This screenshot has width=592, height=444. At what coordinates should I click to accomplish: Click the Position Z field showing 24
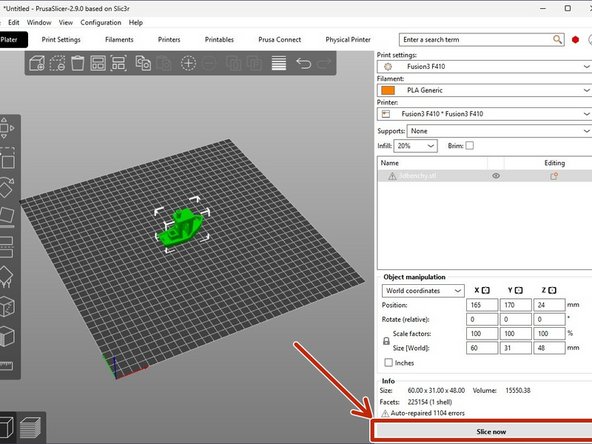pyautogui.click(x=549, y=305)
